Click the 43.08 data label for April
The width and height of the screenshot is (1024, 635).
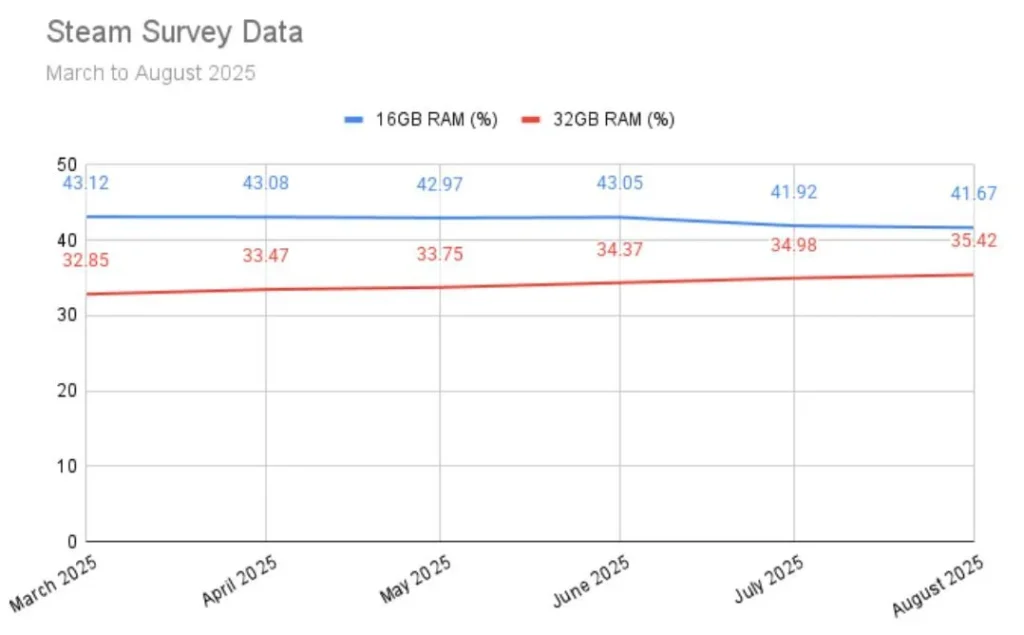266,184
